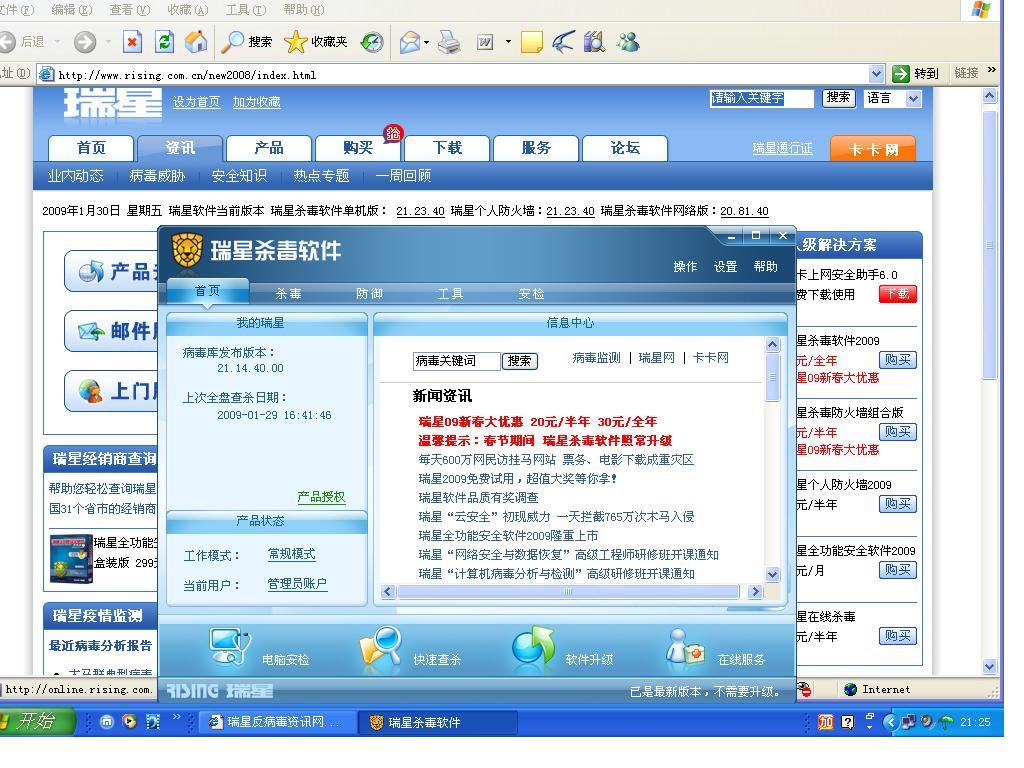The width and height of the screenshot is (1024, 768).
Task: Open the 设置 menu in Rising
Action: click(x=725, y=266)
